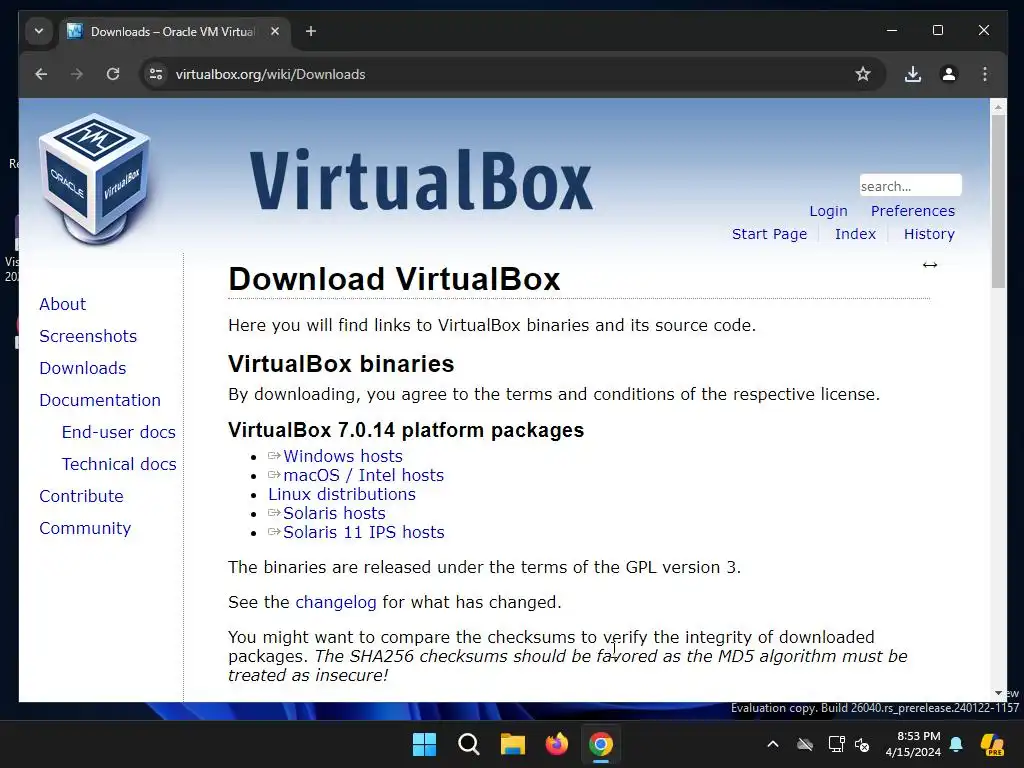Download the macOS / Intel hosts package

pos(364,475)
